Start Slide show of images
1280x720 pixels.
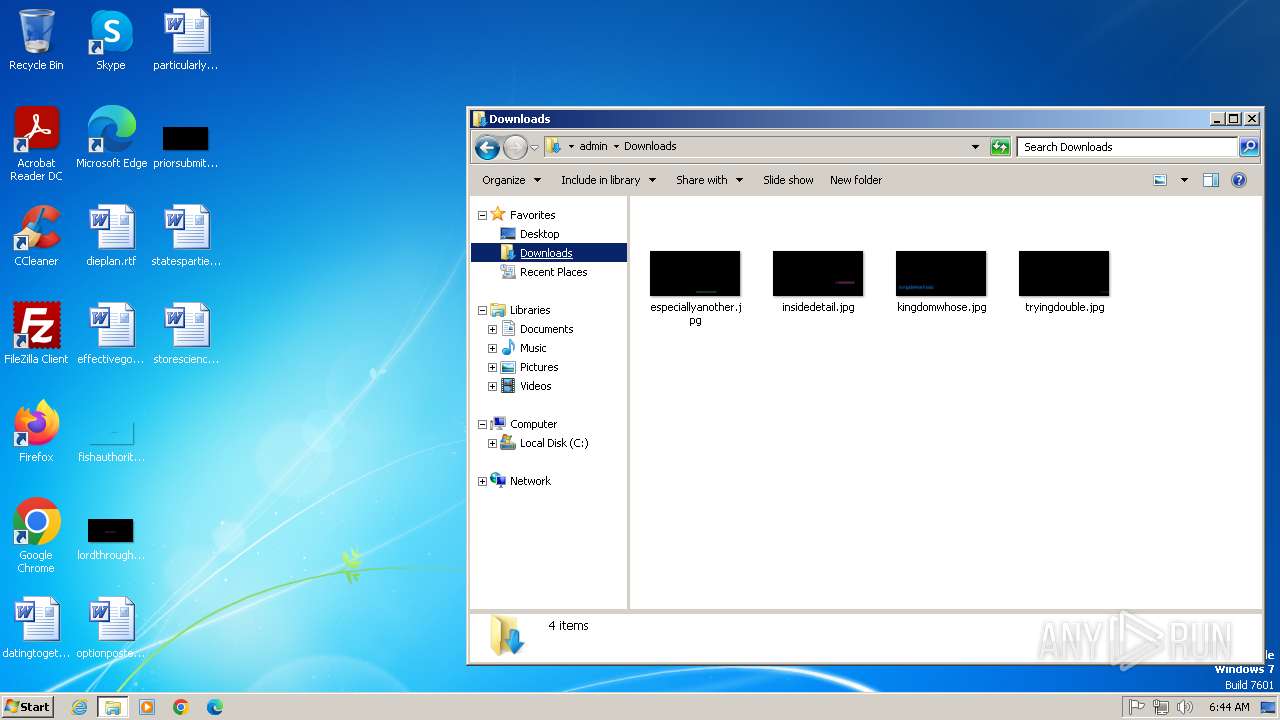pyautogui.click(x=788, y=180)
